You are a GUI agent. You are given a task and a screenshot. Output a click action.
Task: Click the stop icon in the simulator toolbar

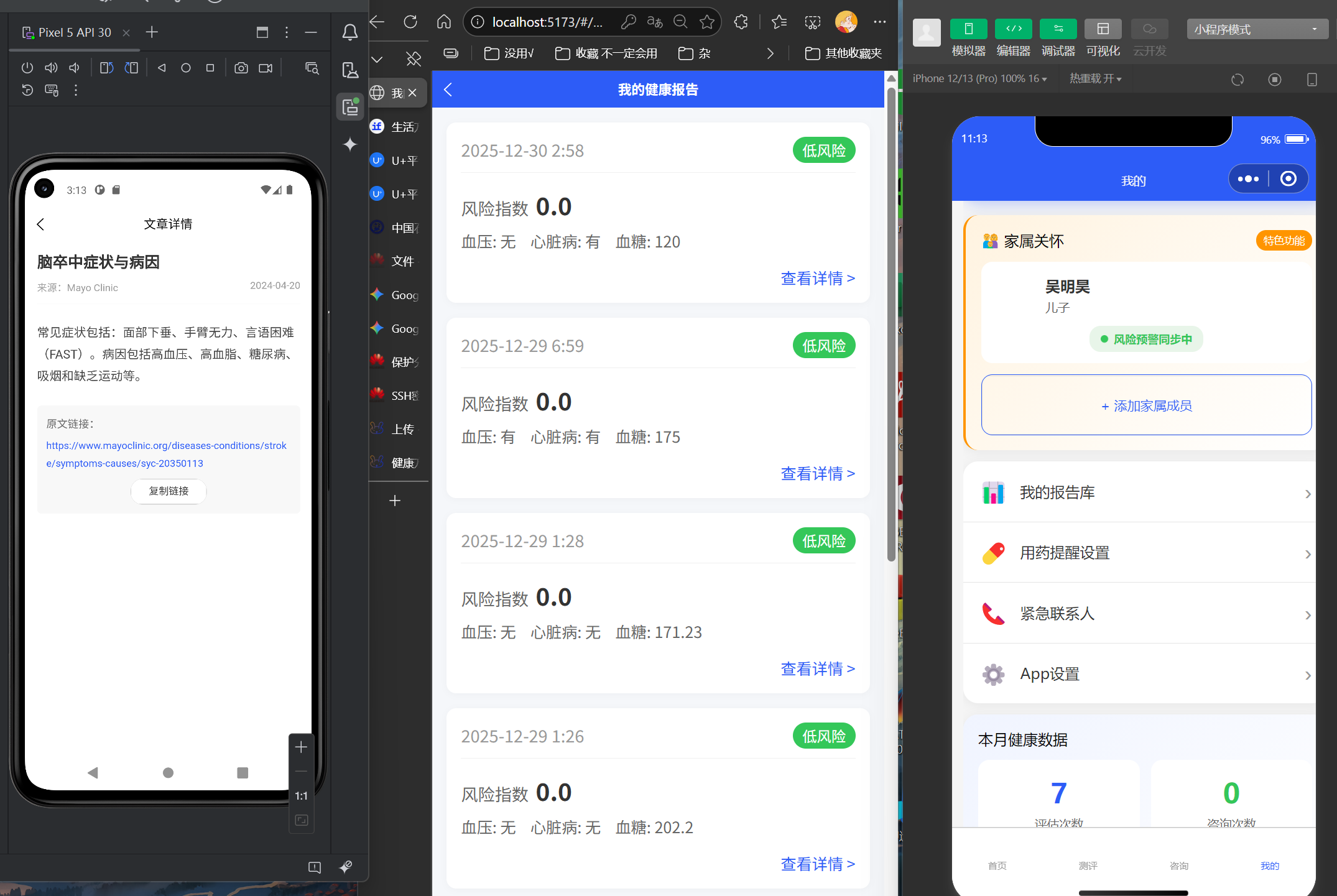(x=1274, y=79)
